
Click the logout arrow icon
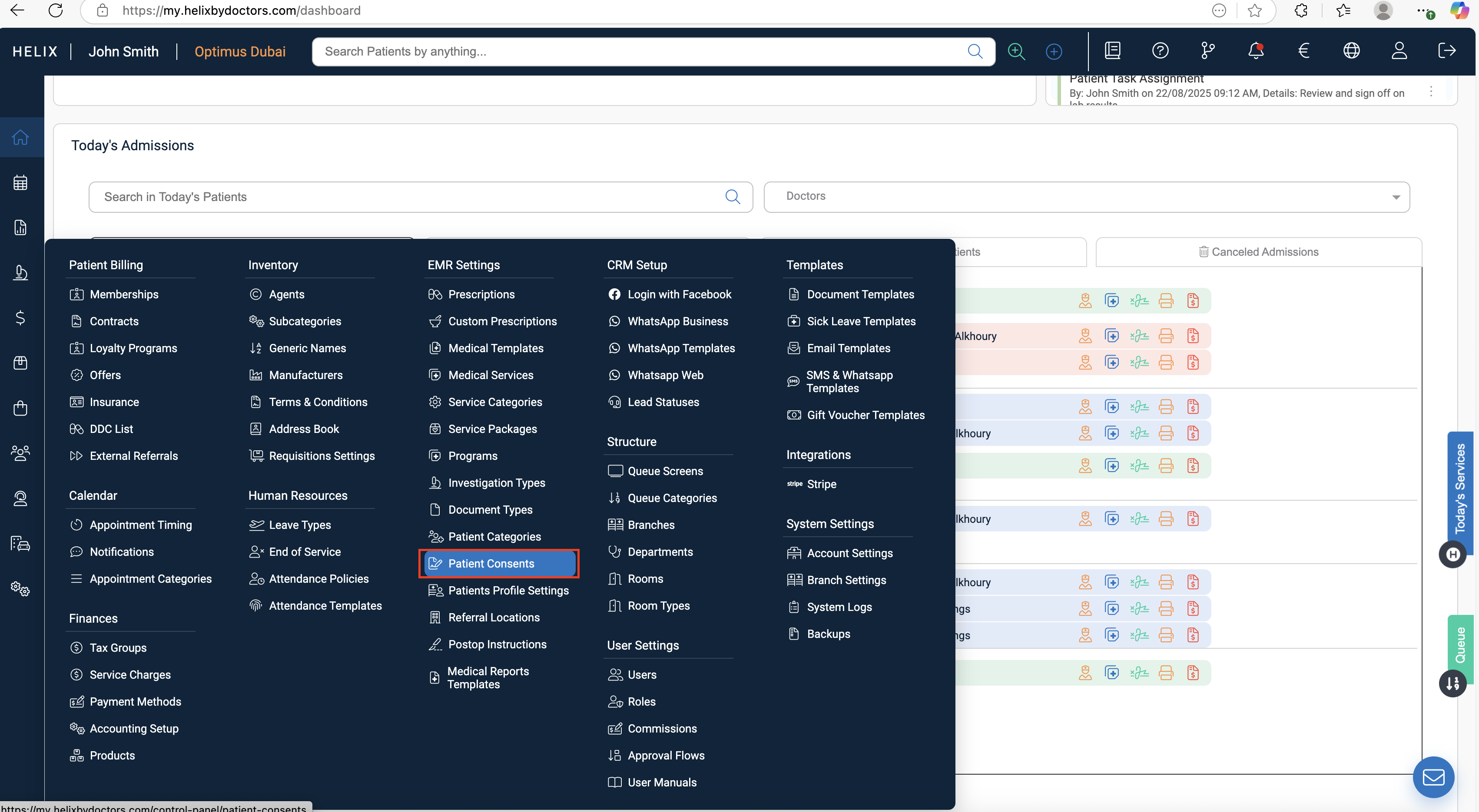[1446, 51]
